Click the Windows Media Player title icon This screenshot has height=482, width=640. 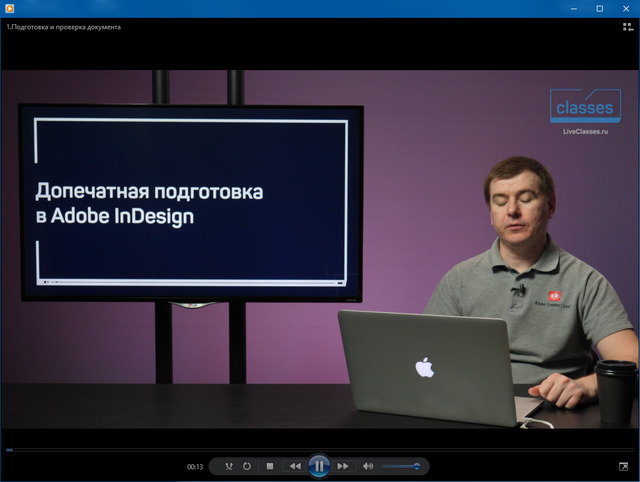click(9, 8)
